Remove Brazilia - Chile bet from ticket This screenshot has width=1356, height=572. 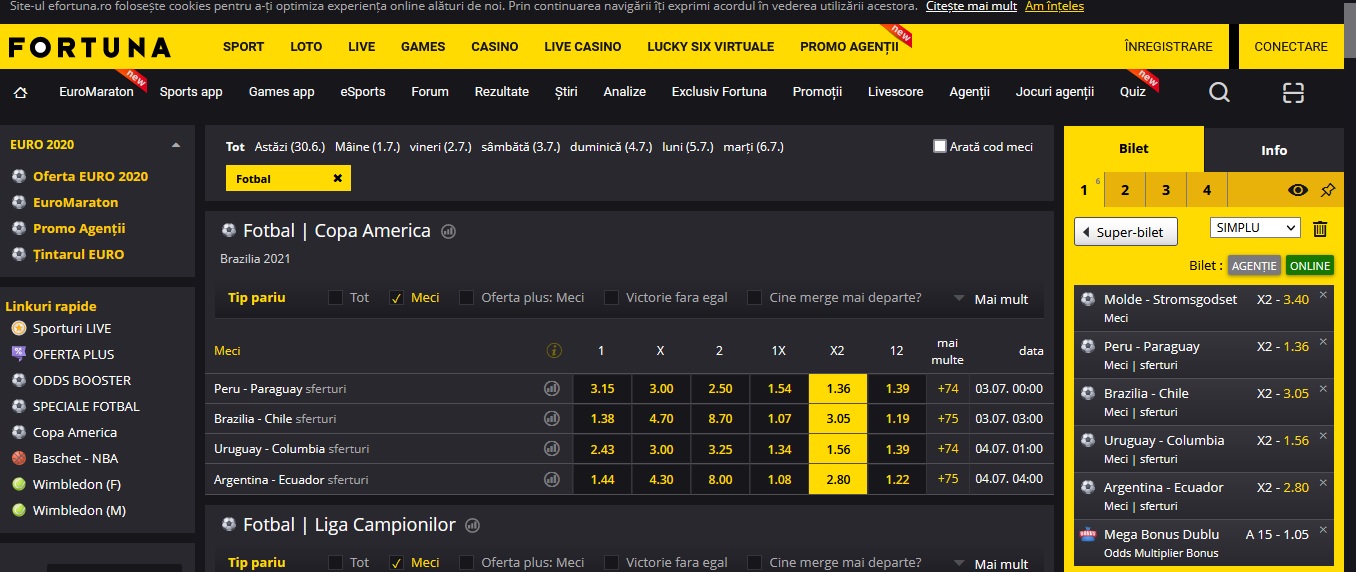1323,388
